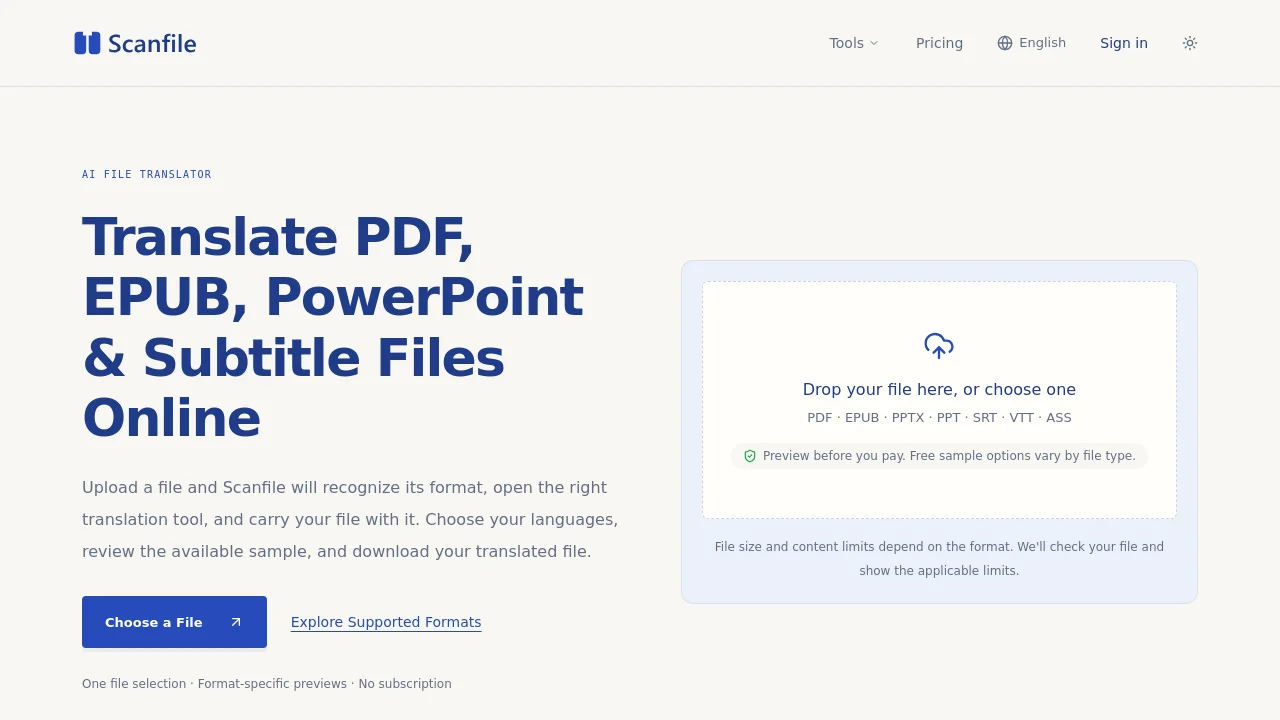Click the Scanfile logo icon
This screenshot has width=1280, height=720.
tap(88, 43)
